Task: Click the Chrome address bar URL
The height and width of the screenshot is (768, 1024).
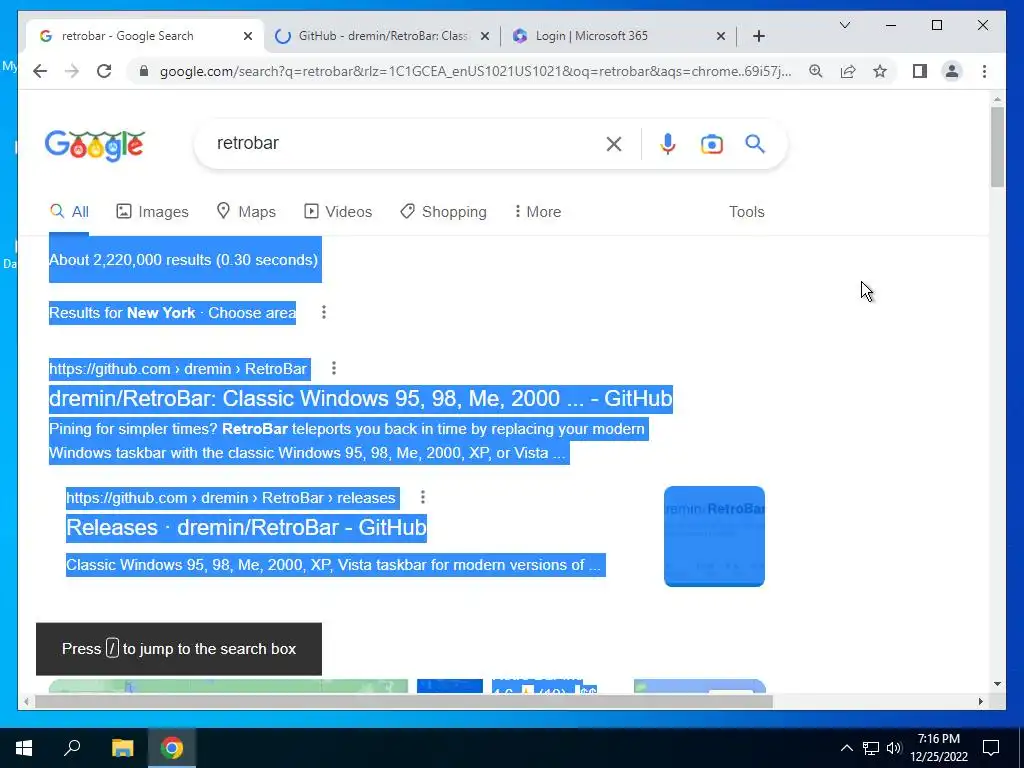Action: (475, 71)
